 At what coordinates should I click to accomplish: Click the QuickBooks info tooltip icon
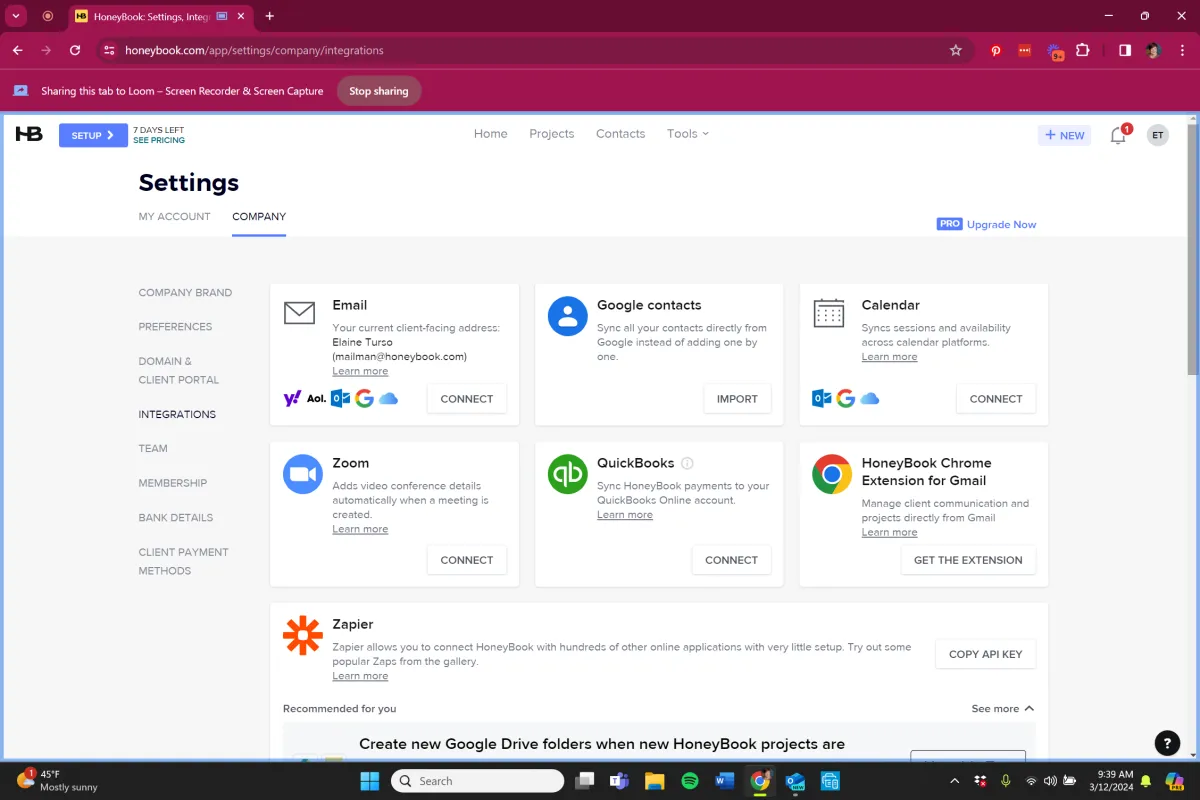click(x=687, y=463)
